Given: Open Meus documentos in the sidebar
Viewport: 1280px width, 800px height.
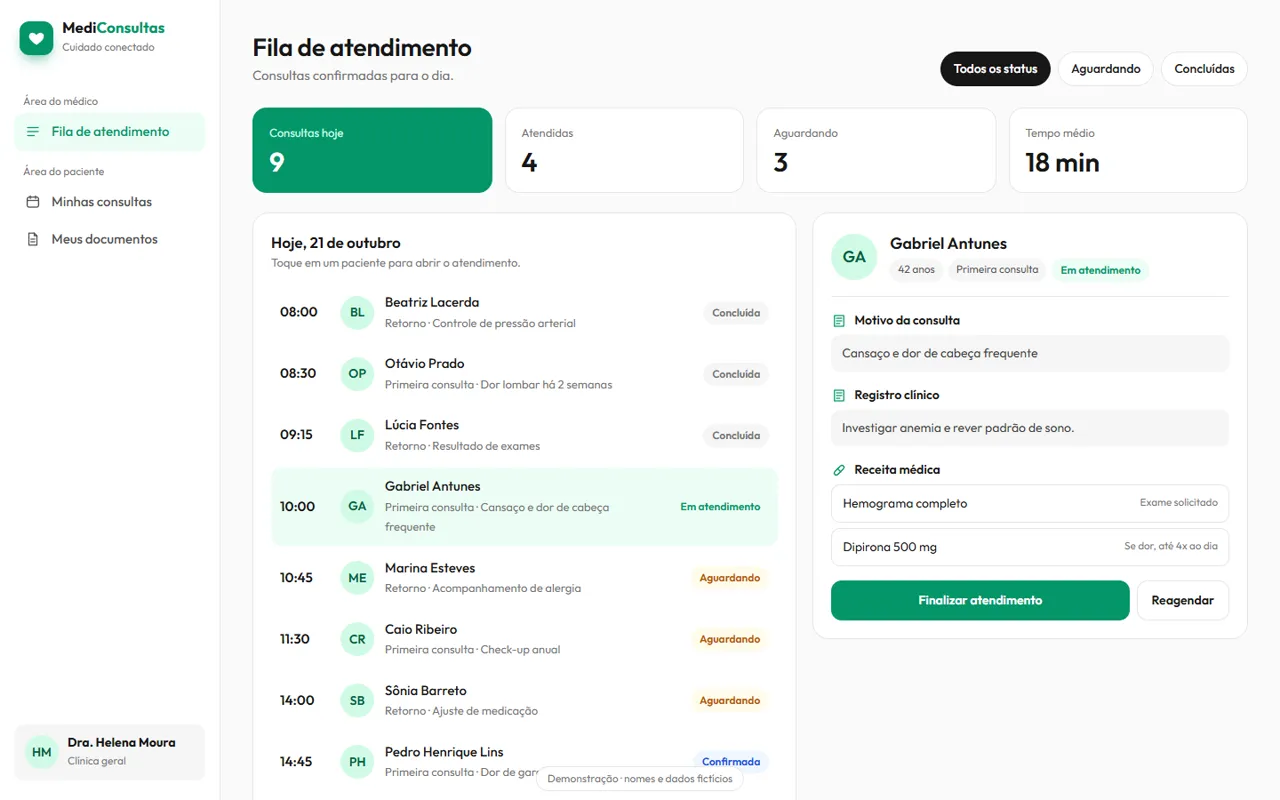Looking at the screenshot, I should (x=110, y=239).
